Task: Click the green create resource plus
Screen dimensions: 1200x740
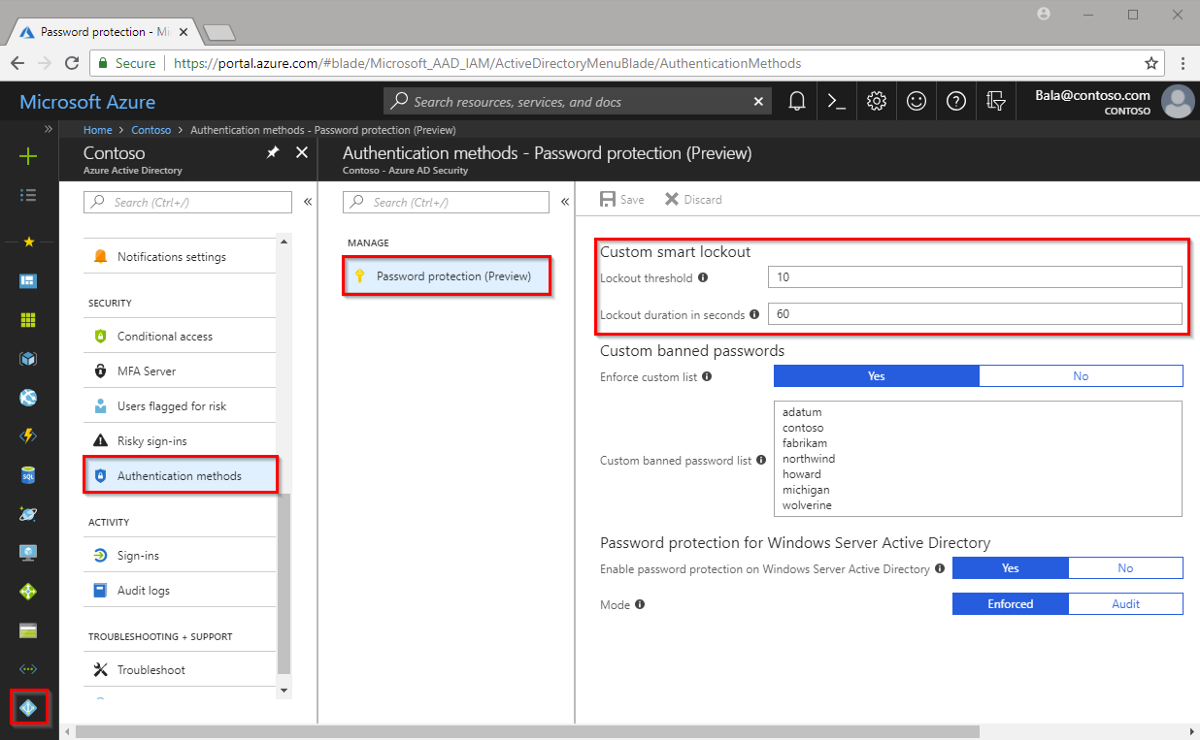Action: click(x=28, y=156)
